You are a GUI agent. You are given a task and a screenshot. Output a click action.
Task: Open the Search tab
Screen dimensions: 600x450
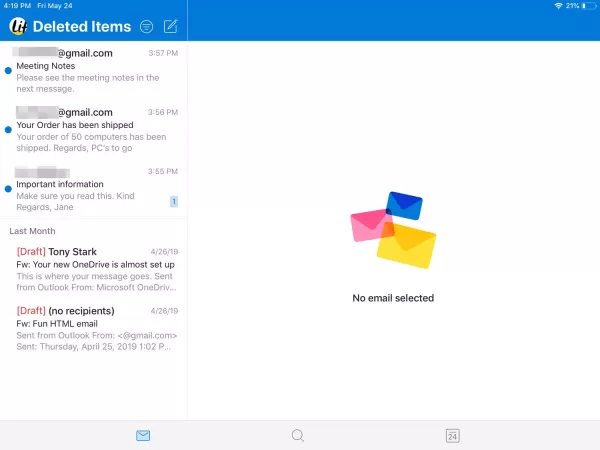(297, 435)
